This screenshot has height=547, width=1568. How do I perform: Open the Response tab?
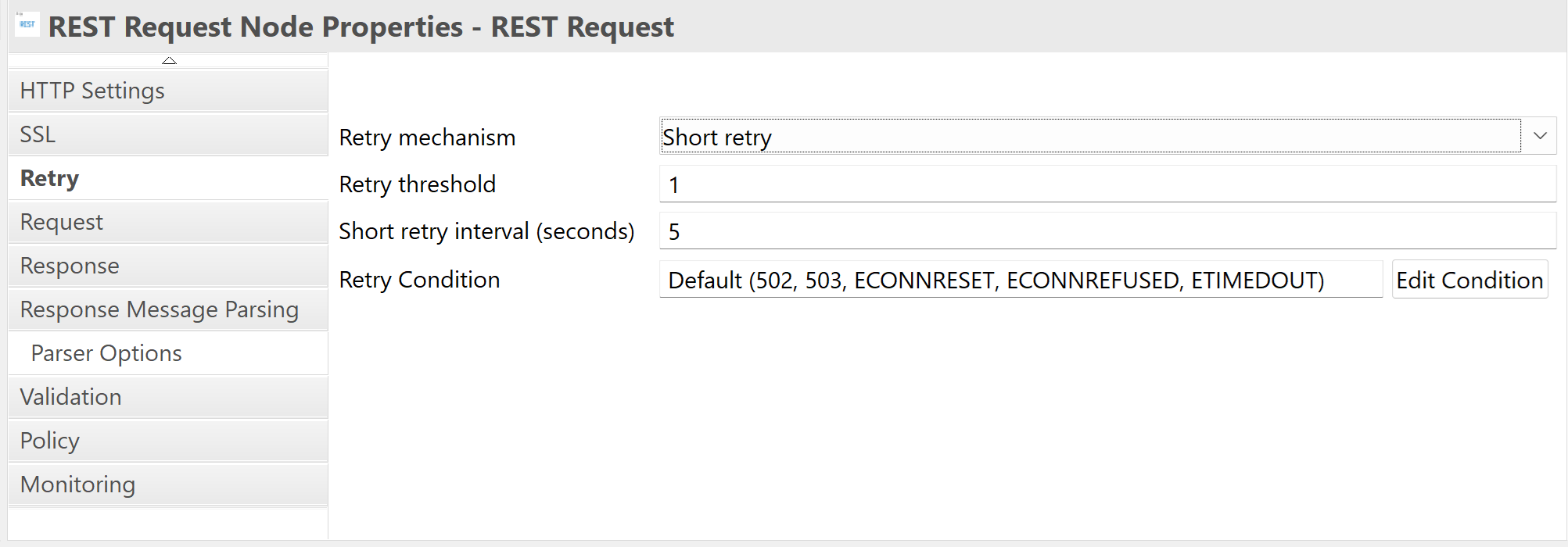[168, 266]
